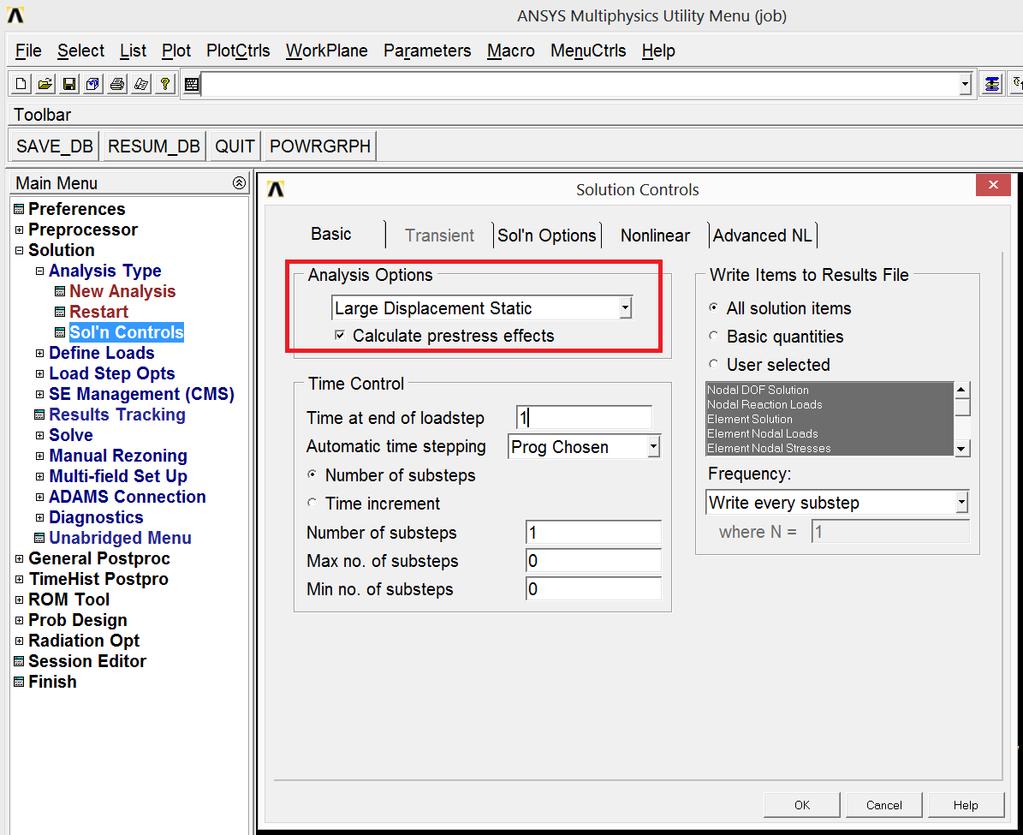Click the RESUM_DB toolbar button
The height and width of the screenshot is (835, 1023).
click(x=153, y=145)
